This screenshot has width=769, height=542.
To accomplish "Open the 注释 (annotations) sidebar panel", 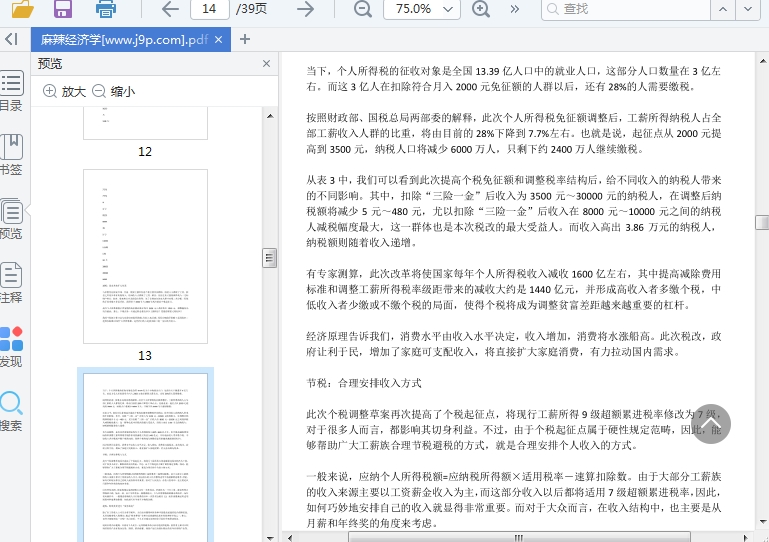I will coord(11,281).
